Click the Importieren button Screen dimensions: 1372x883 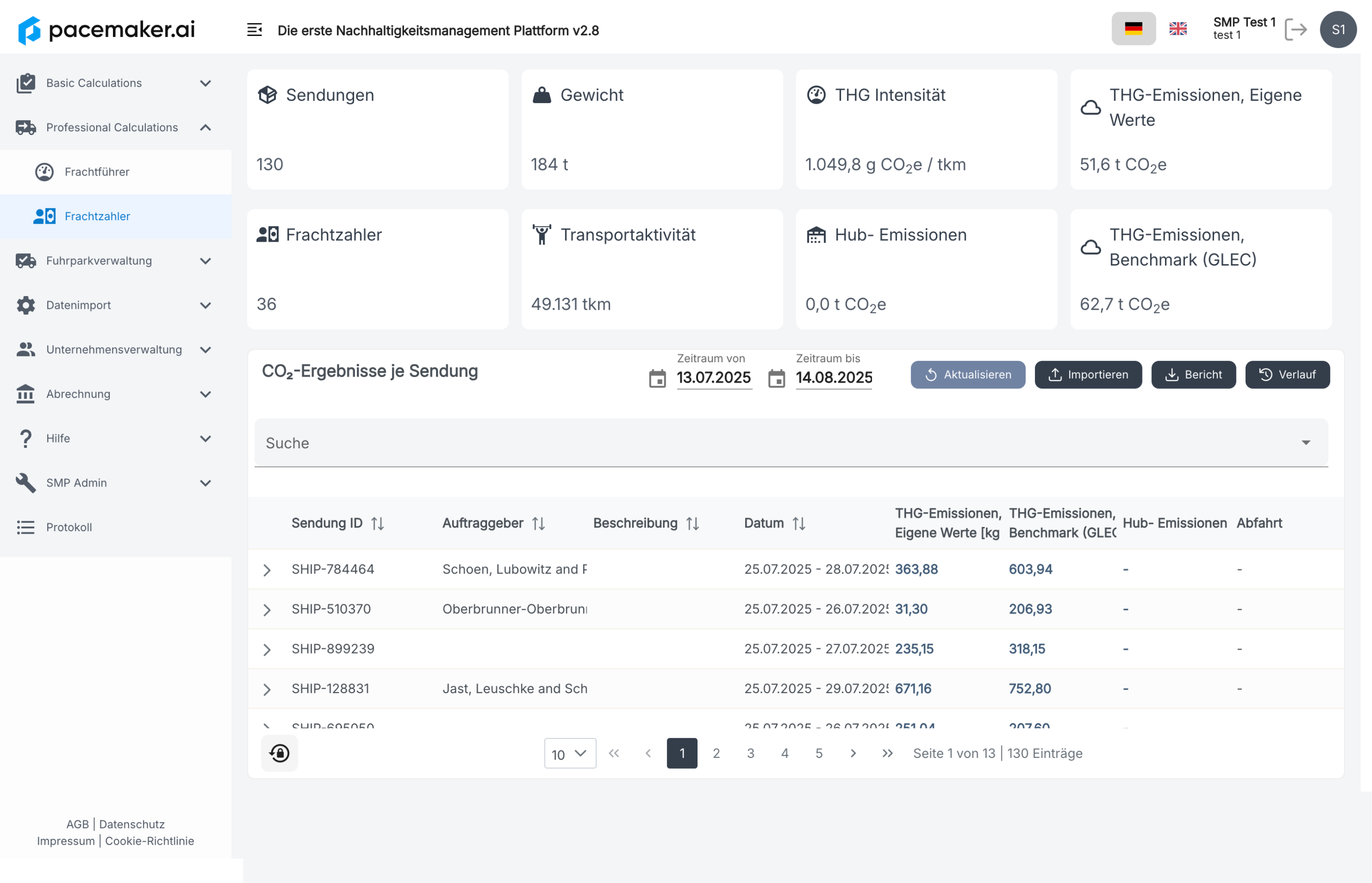(x=1088, y=375)
